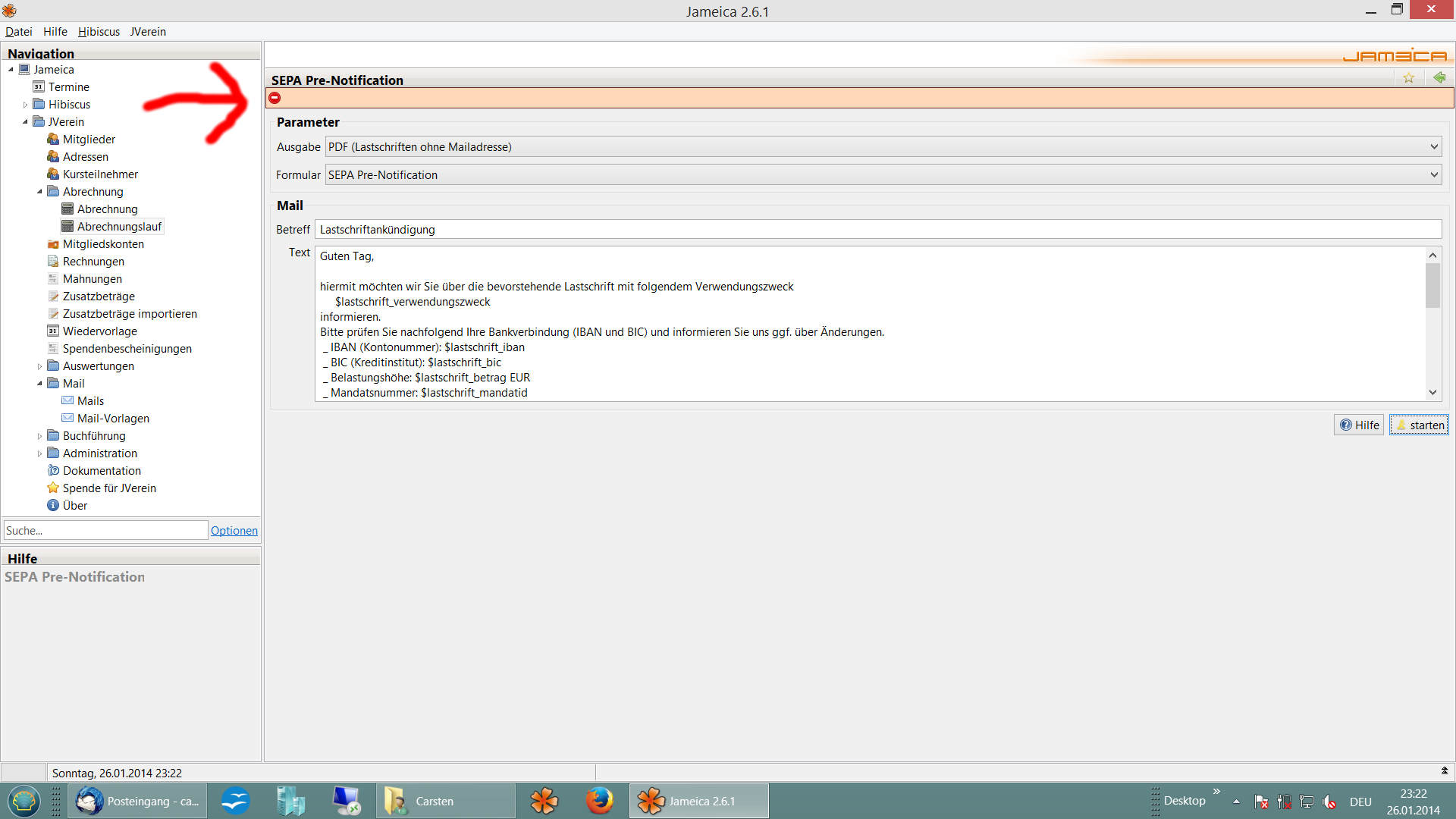
Task: Open Firefox from the taskbar
Action: click(599, 801)
